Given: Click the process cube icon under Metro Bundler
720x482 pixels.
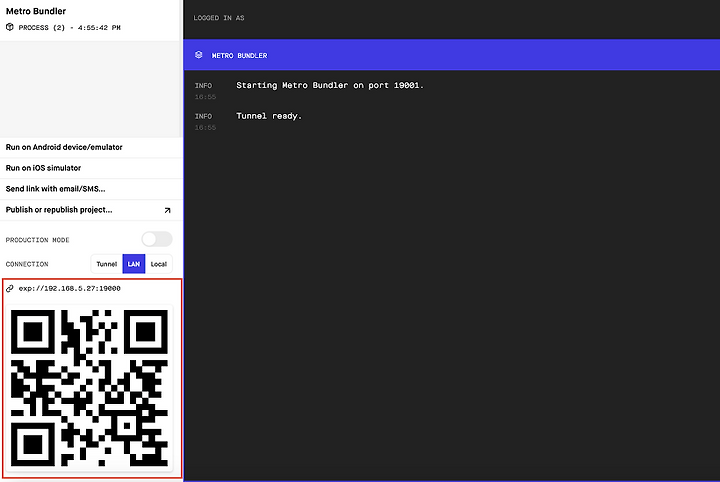Looking at the screenshot, I should [x=10, y=27].
